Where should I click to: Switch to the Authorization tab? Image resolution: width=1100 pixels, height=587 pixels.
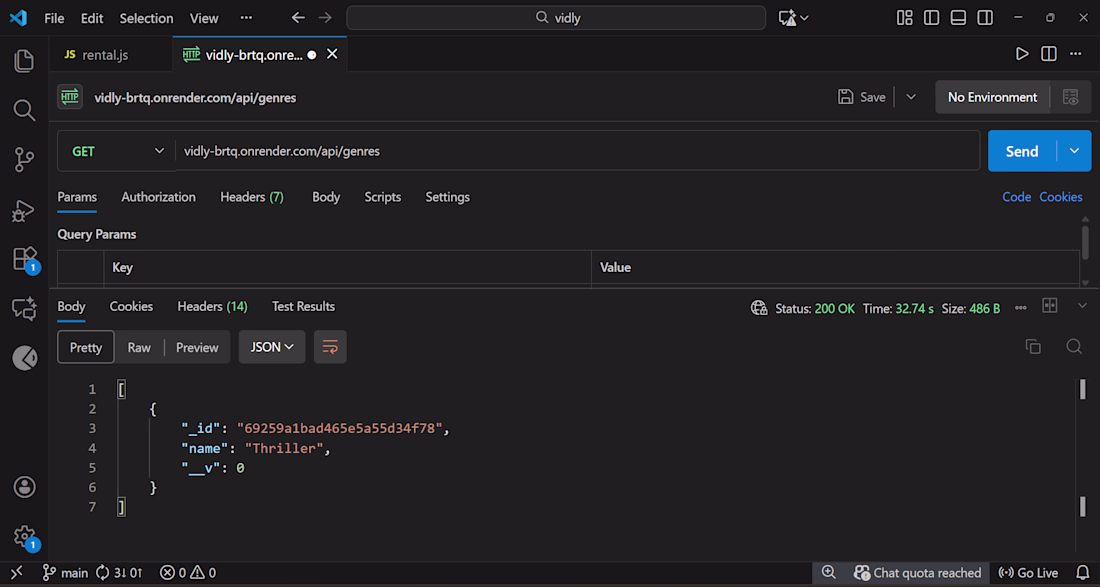click(158, 197)
